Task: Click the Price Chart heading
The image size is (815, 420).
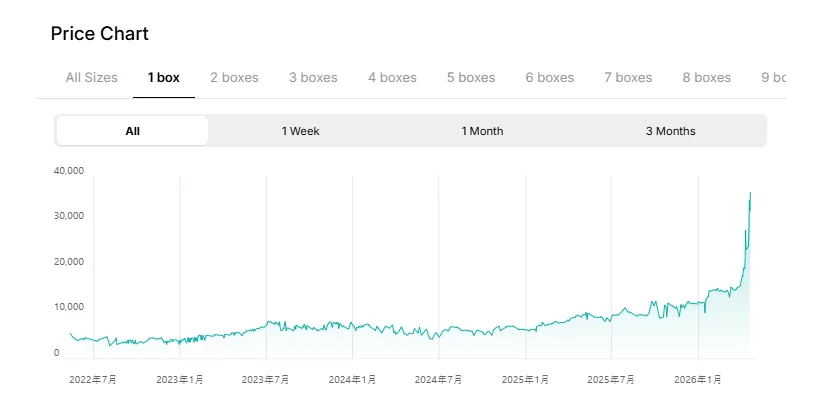Action: [99, 34]
